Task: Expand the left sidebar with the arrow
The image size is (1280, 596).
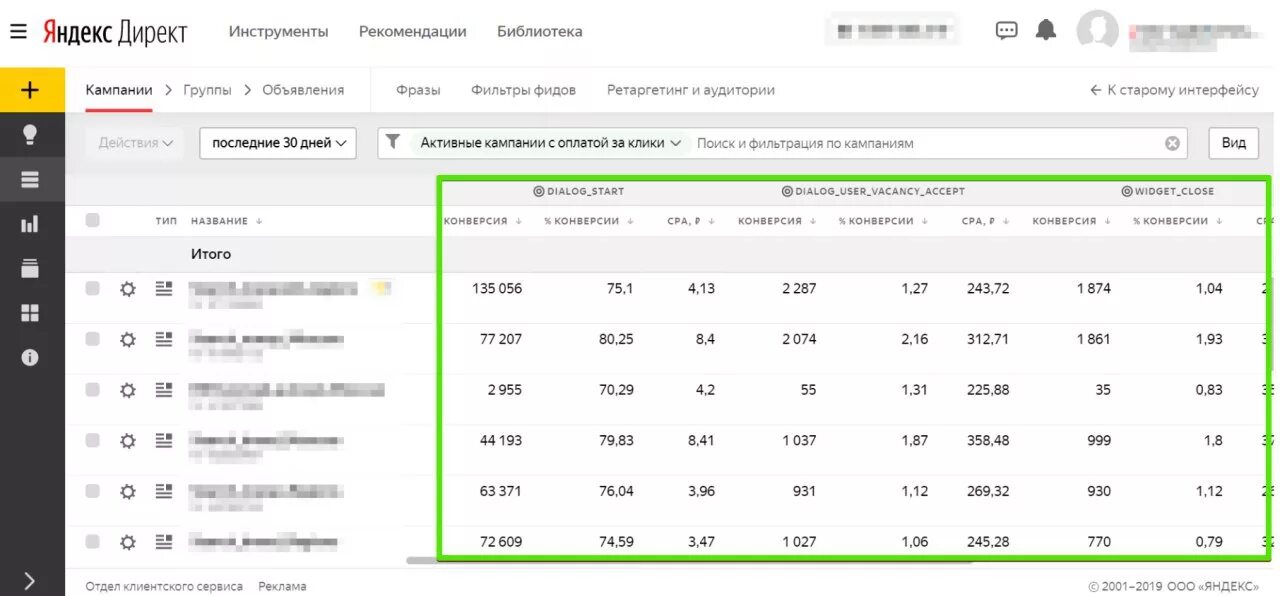Action: pos(29,581)
